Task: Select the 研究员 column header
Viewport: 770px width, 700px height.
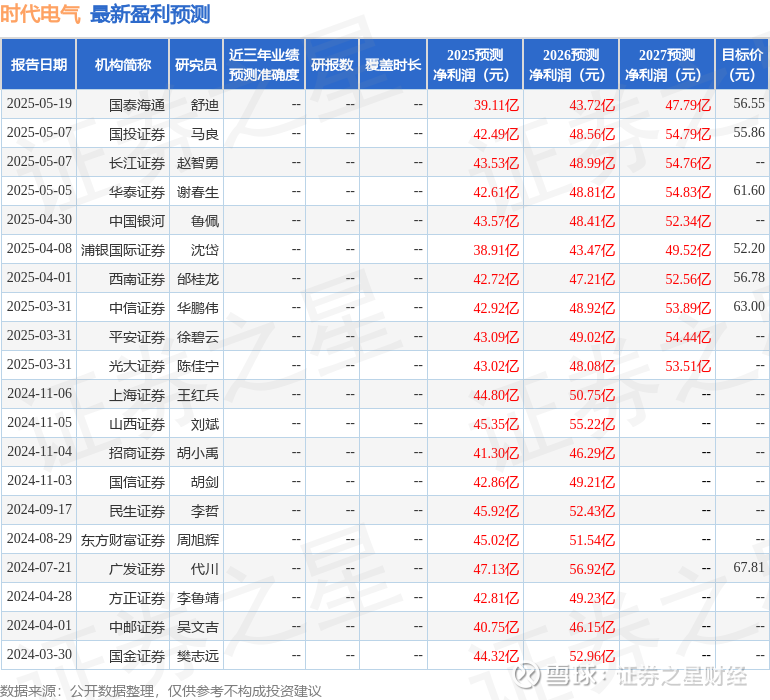Action: [x=196, y=65]
